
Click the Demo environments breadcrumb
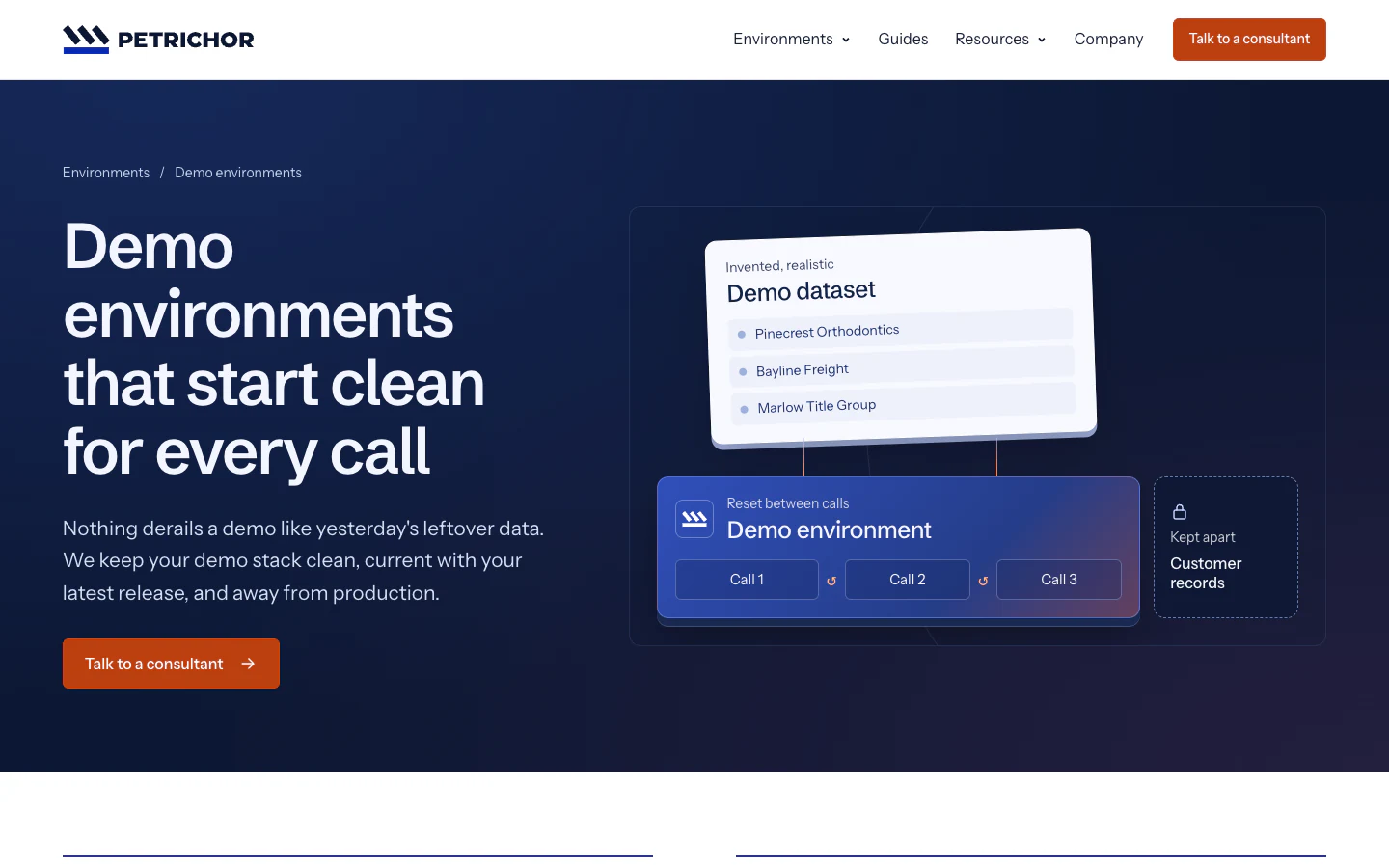click(x=238, y=173)
